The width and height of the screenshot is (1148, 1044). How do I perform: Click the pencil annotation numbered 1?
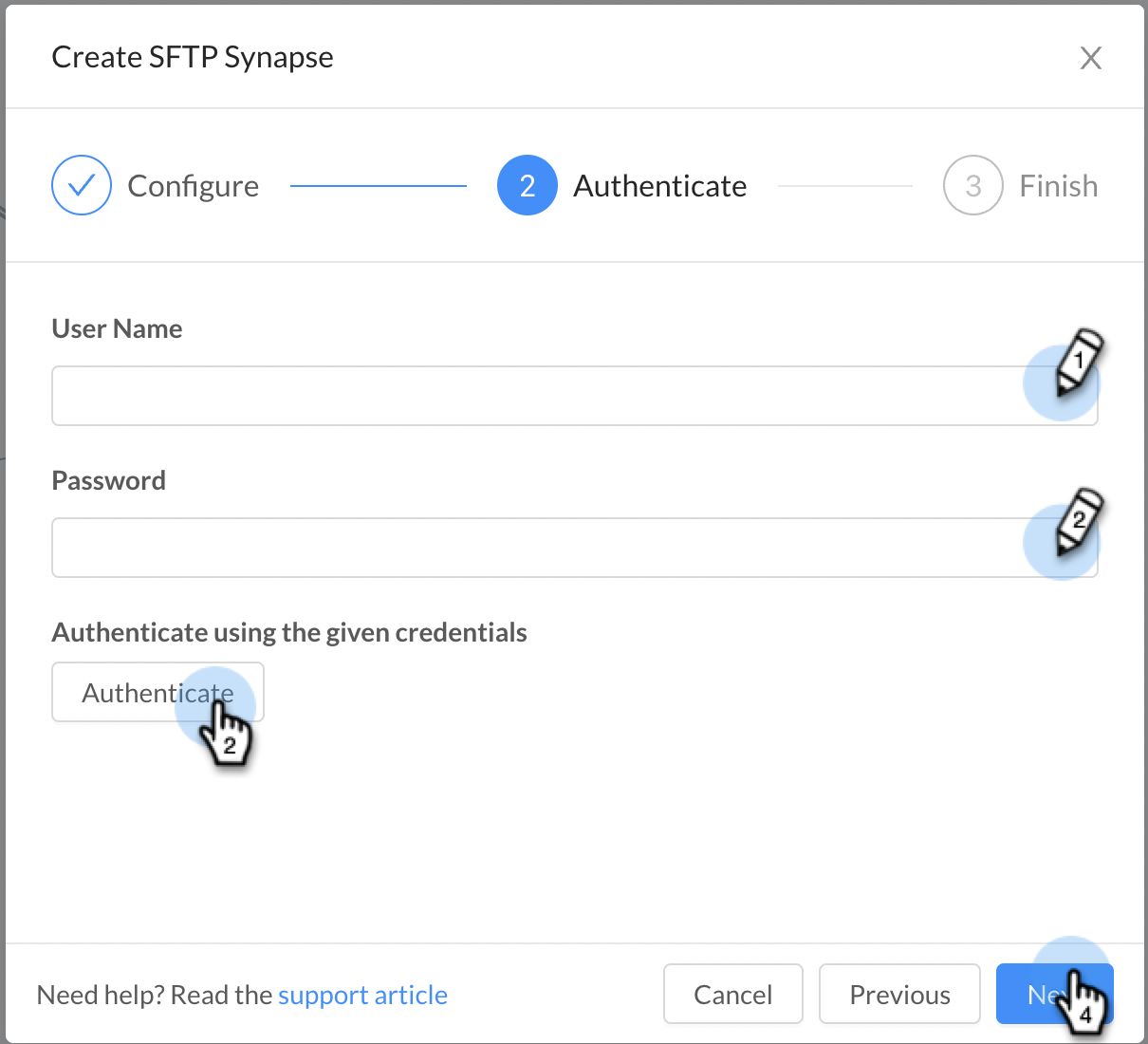coord(1080,362)
